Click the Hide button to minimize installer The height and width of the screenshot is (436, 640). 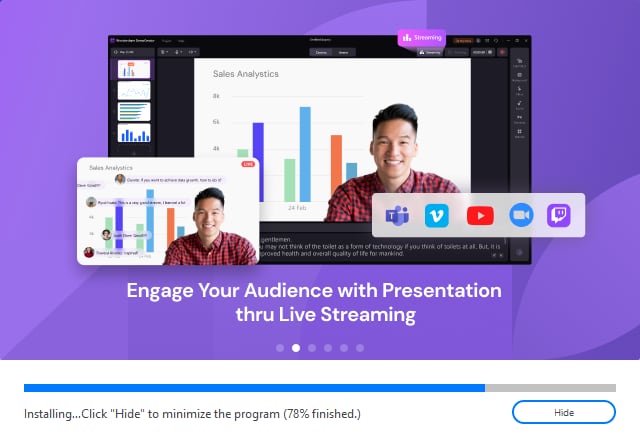point(564,412)
